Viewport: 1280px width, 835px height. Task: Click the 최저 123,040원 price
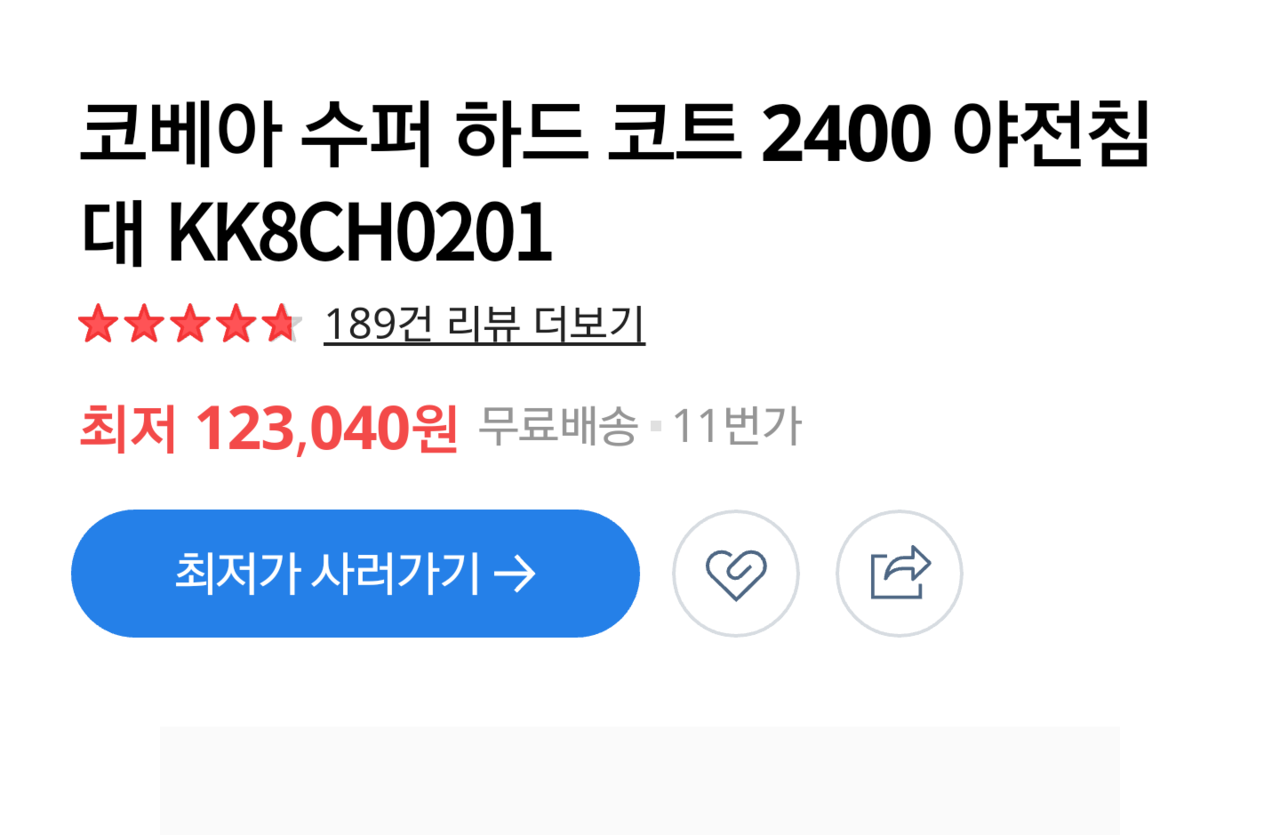pos(268,428)
